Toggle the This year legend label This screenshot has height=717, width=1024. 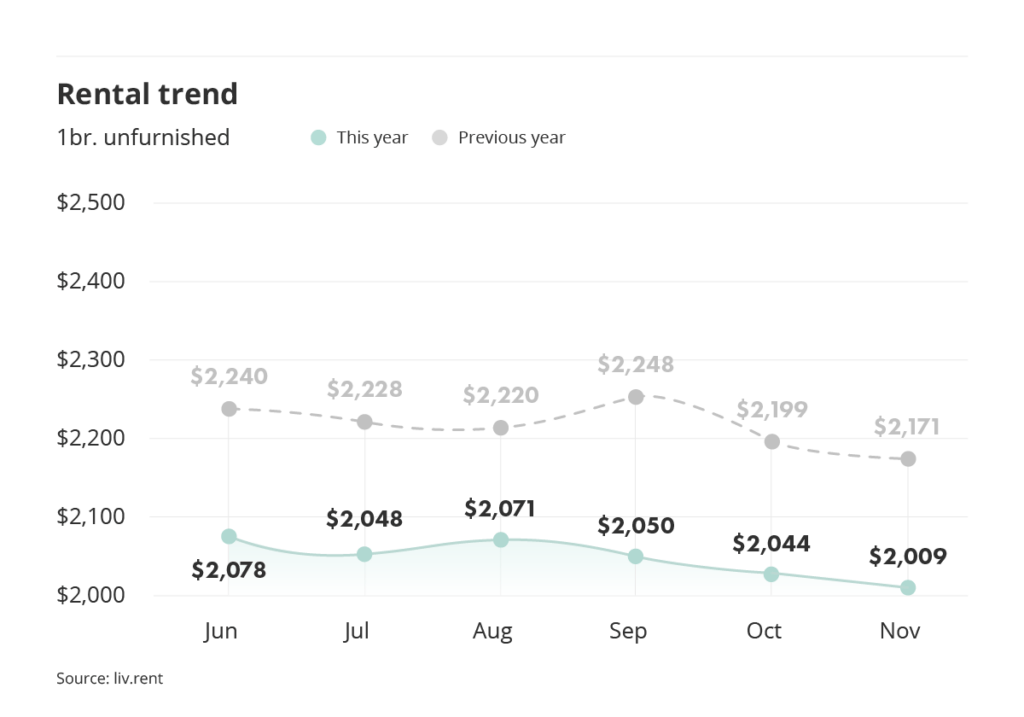pyautogui.click(x=372, y=138)
